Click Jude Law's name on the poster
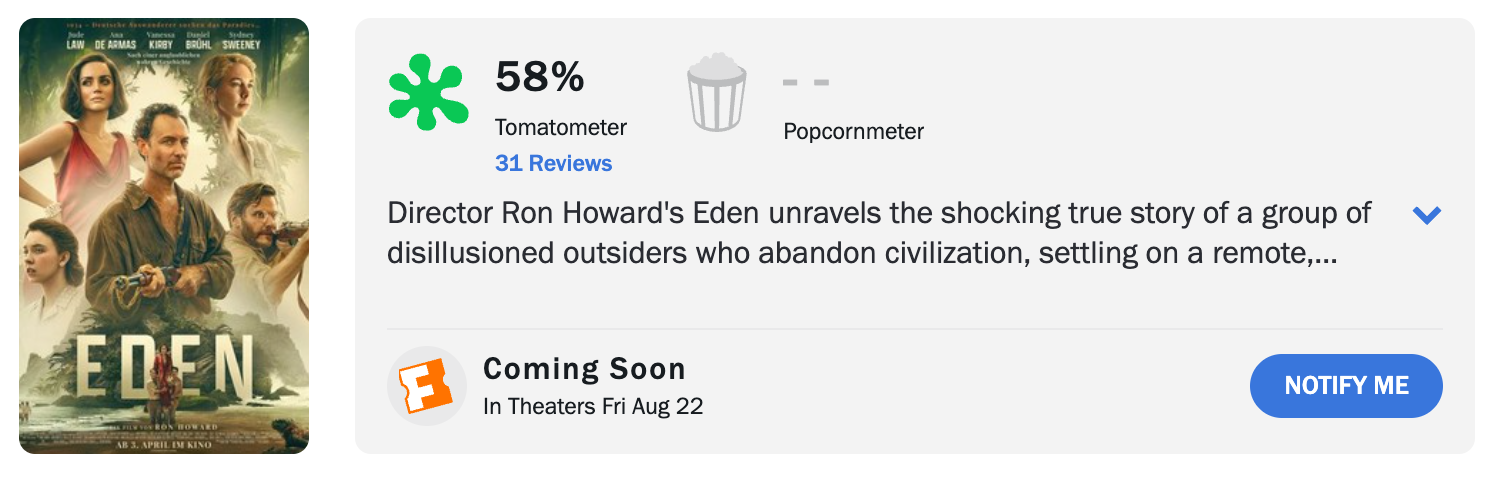Image resolution: width=1488 pixels, height=482 pixels. coord(76,40)
